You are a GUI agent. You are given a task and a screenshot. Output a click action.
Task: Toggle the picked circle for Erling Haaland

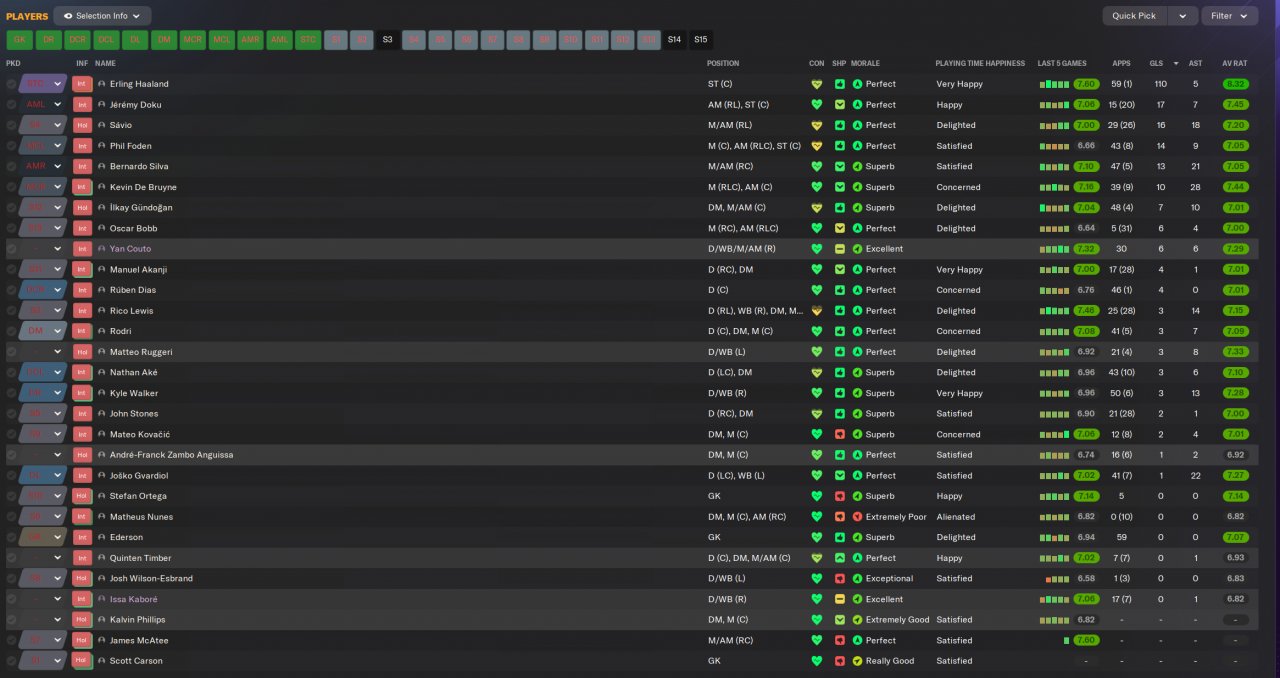[11, 84]
